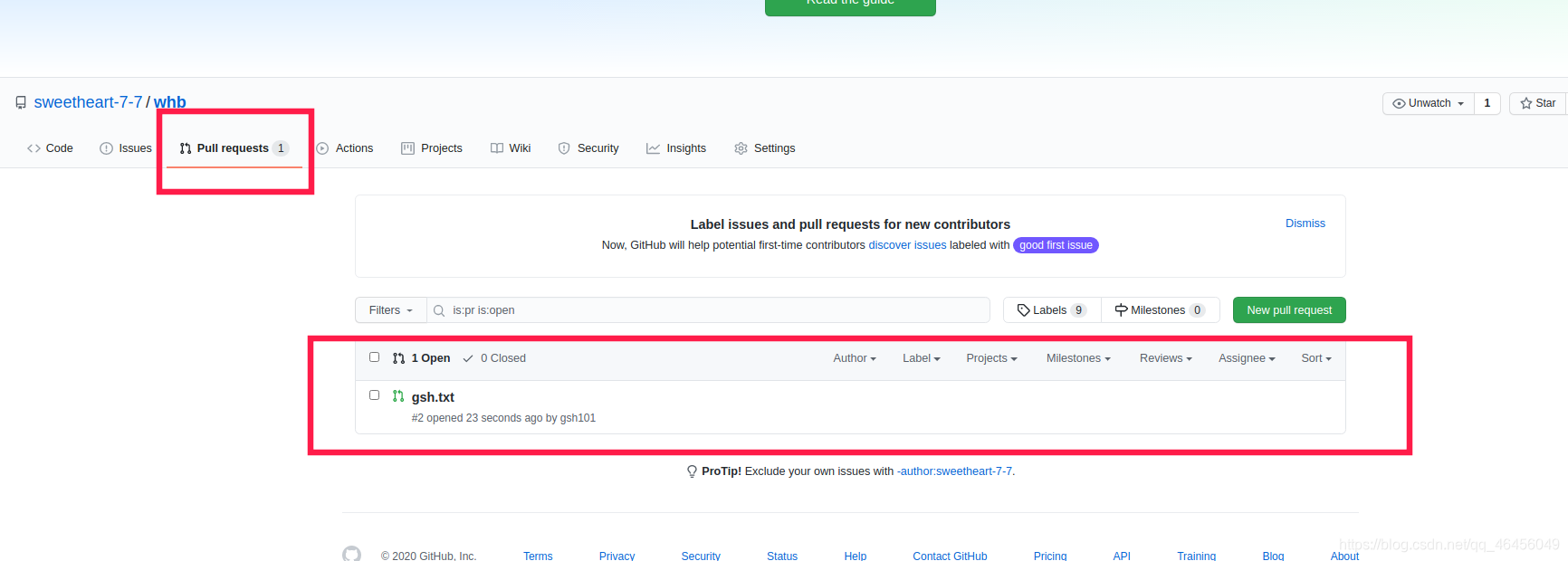
Task: Open the Insights tab
Action: (x=676, y=148)
